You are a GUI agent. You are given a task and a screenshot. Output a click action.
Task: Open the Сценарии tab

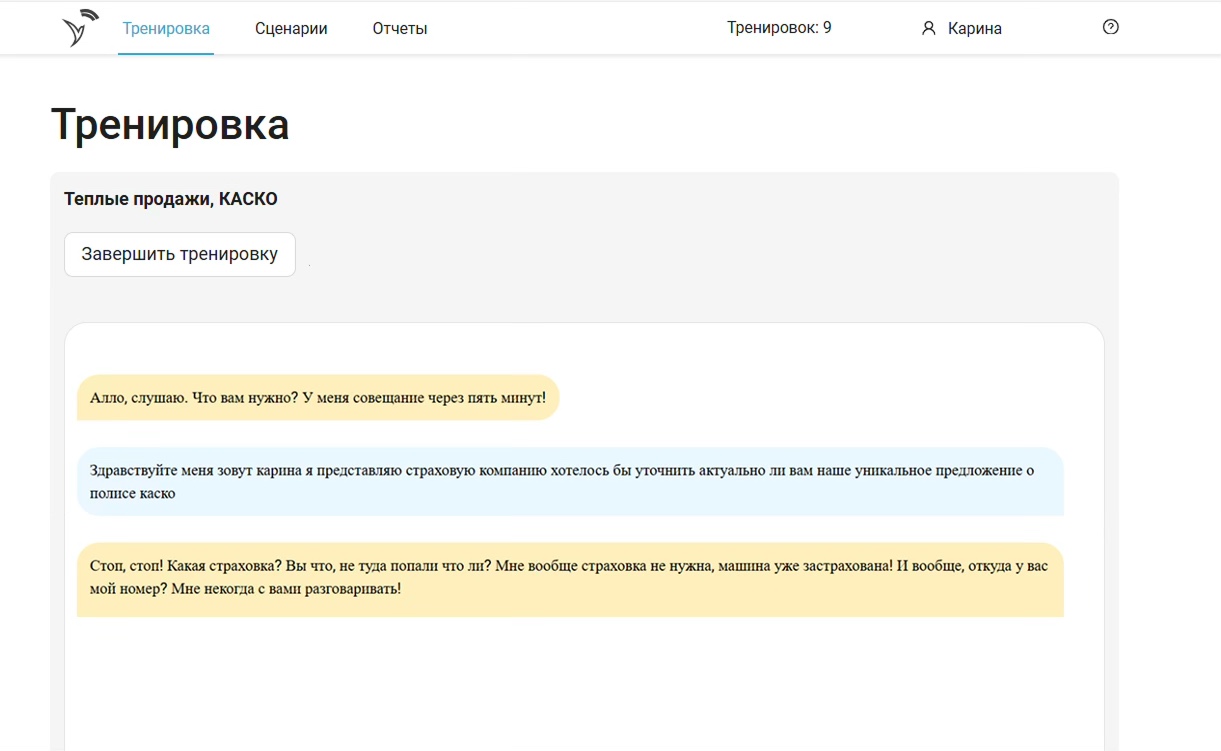(291, 29)
